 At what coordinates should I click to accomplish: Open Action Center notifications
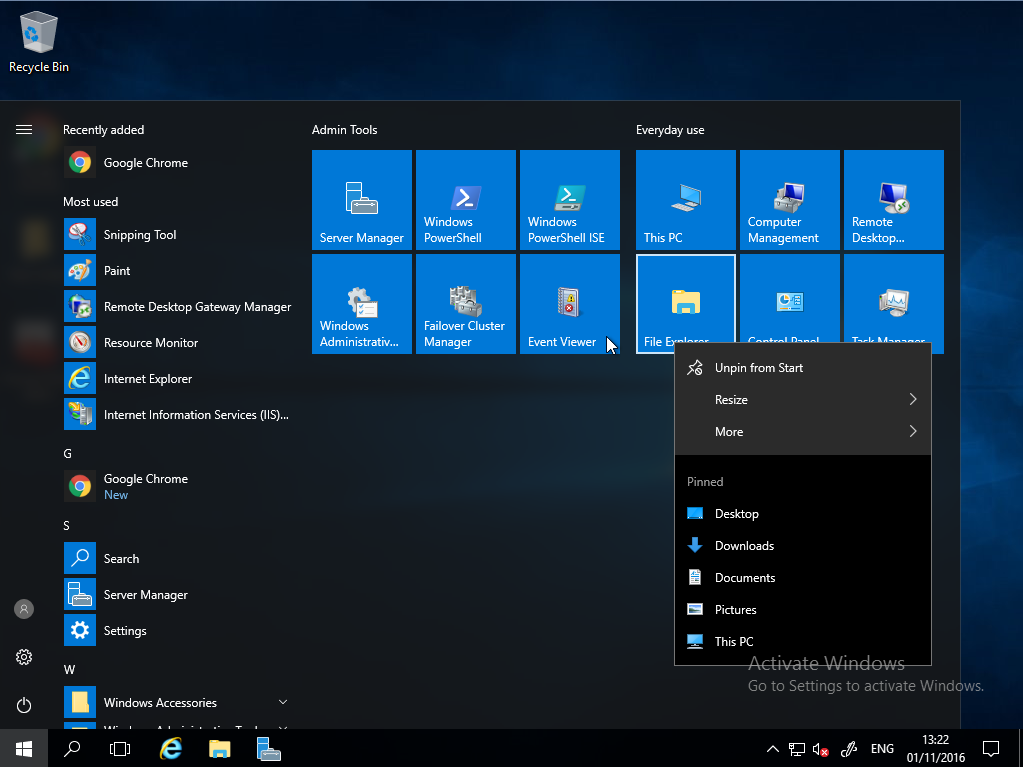pos(991,749)
